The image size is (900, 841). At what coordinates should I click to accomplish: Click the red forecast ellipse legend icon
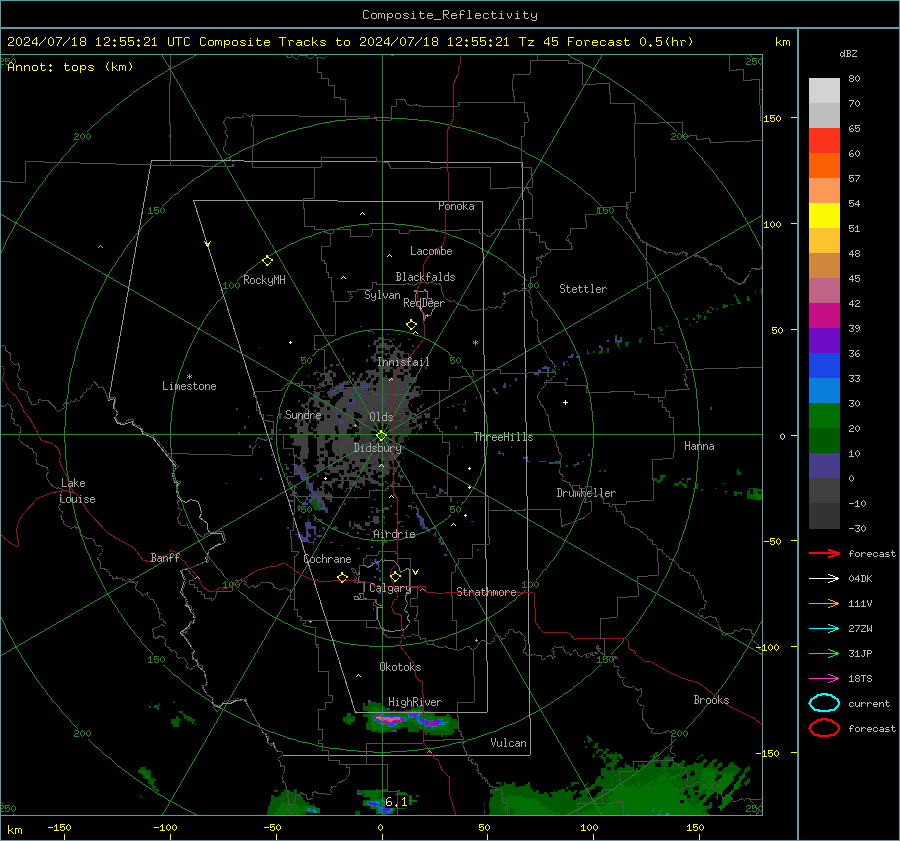[824, 728]
